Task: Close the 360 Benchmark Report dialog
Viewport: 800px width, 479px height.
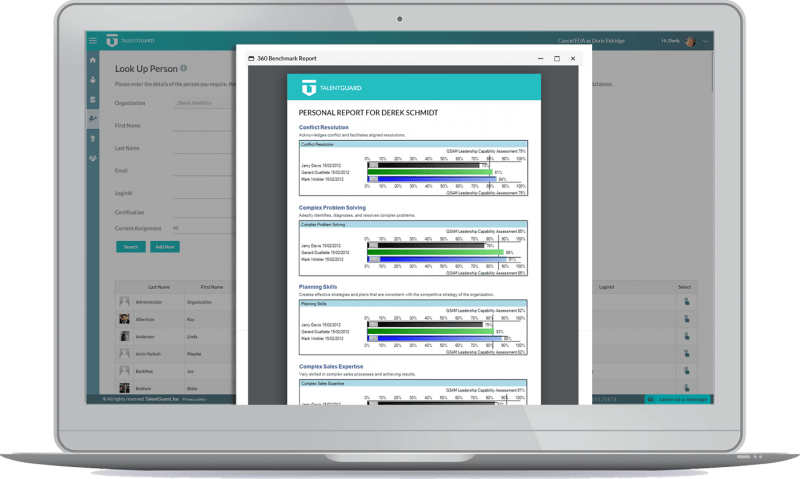Action: (573, 59)
